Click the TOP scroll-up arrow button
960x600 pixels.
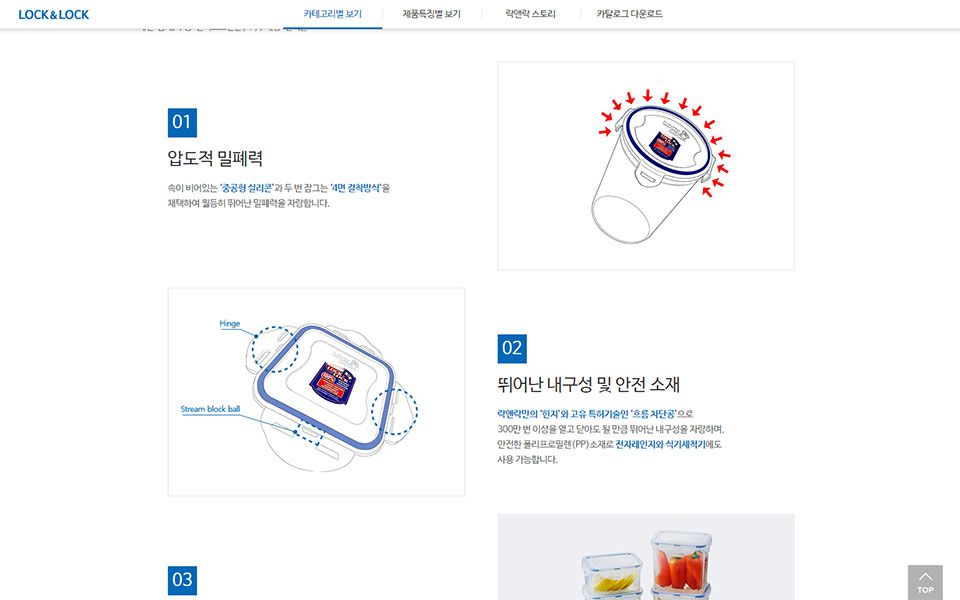(925, 582)
